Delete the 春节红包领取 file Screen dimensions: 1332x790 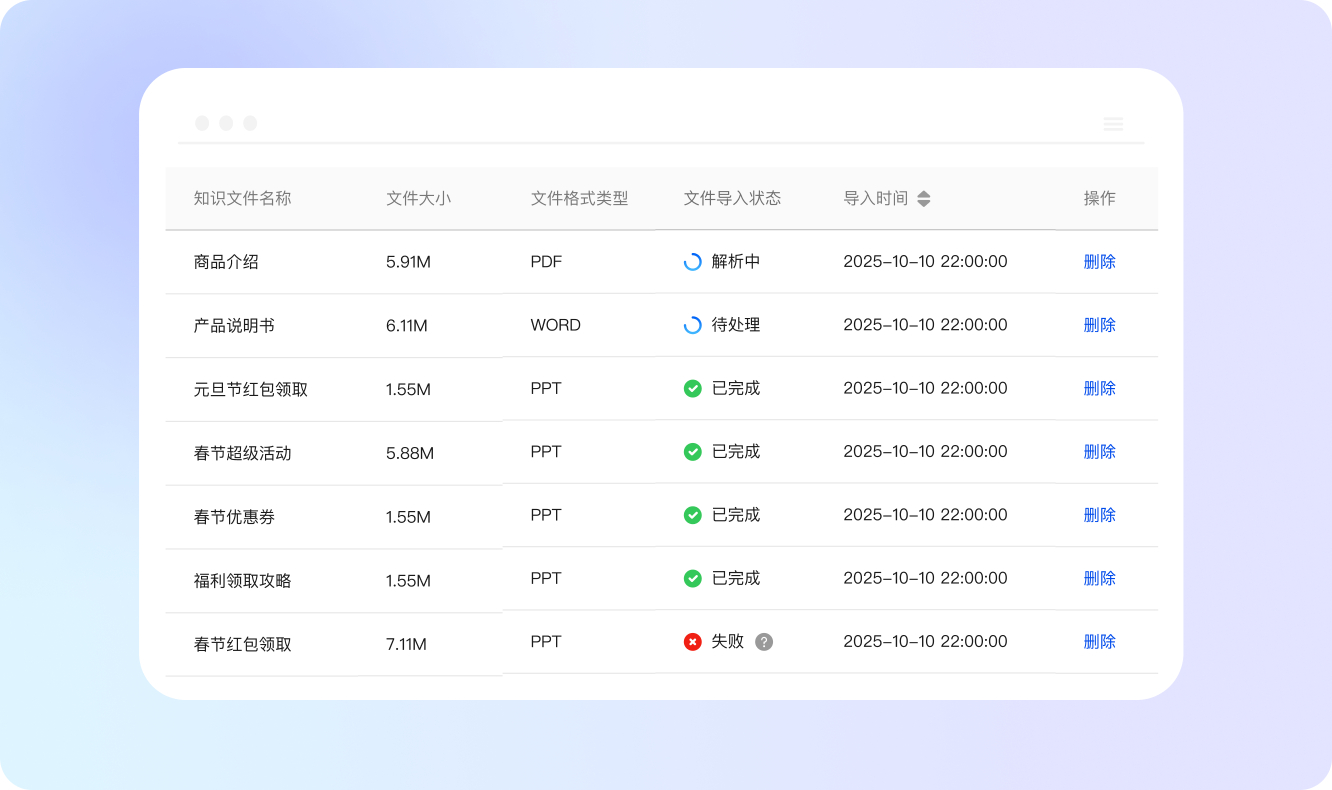1099,641
